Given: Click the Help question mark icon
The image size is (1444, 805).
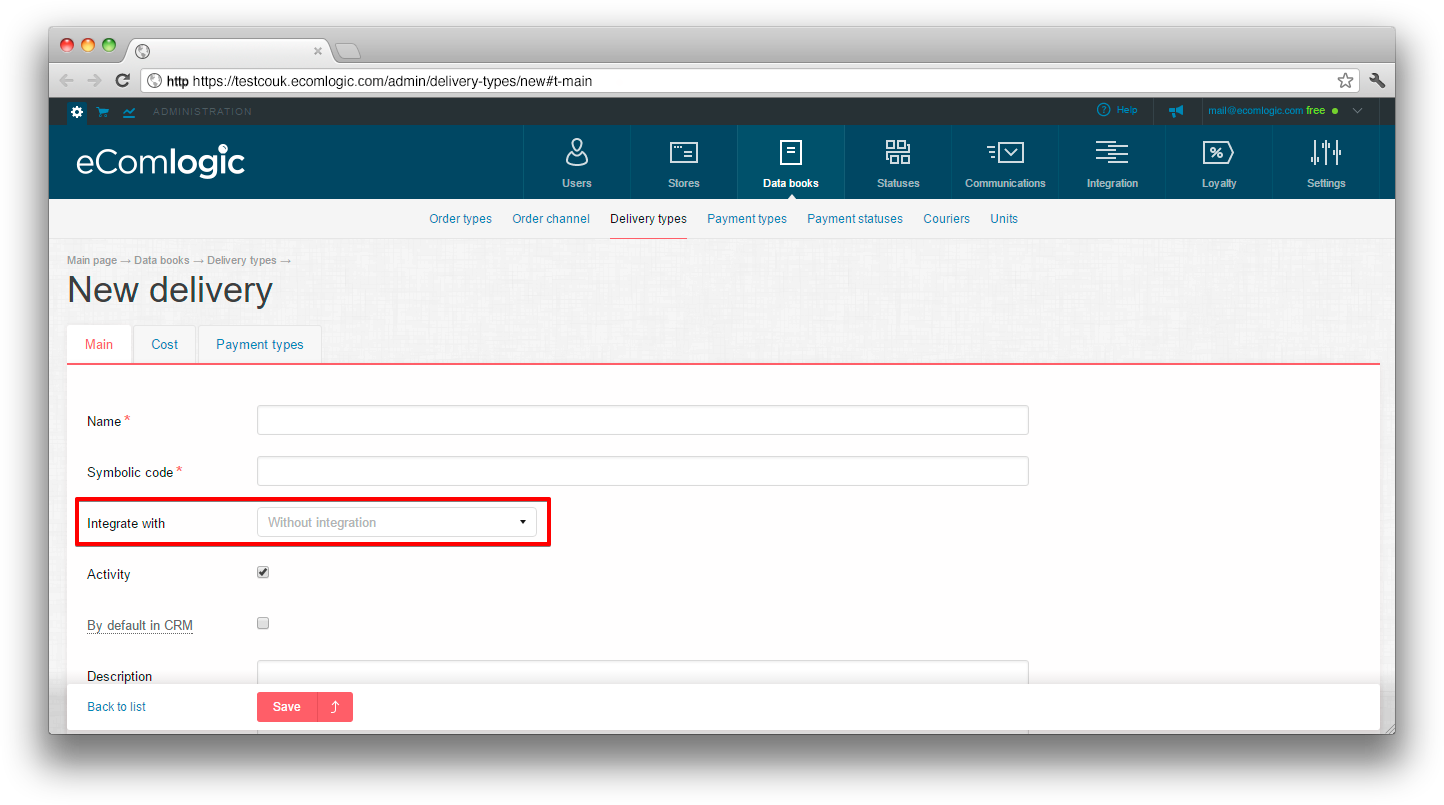Looking at the screenshot, I should click(x=1103, y=110).
